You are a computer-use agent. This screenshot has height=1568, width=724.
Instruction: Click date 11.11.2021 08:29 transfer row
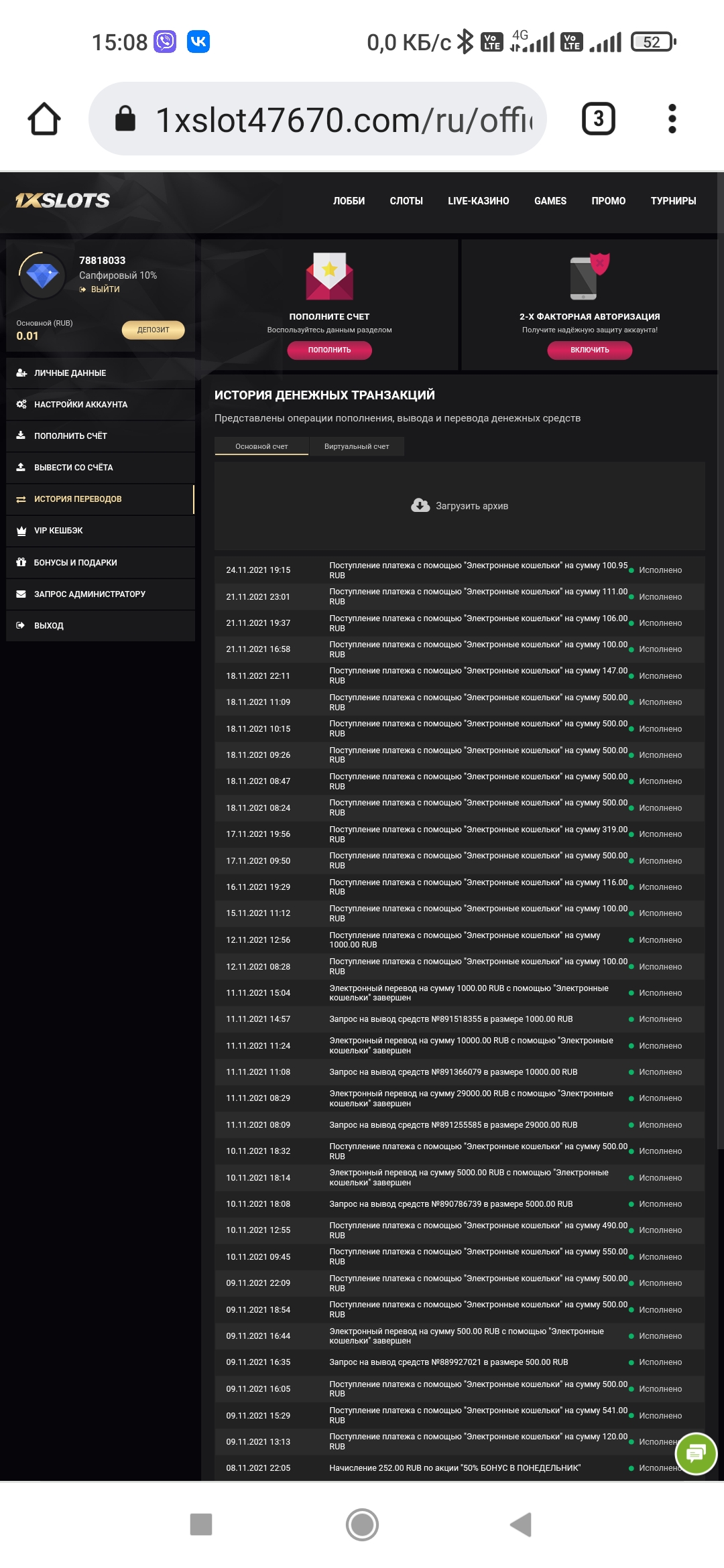[459, 1098]
